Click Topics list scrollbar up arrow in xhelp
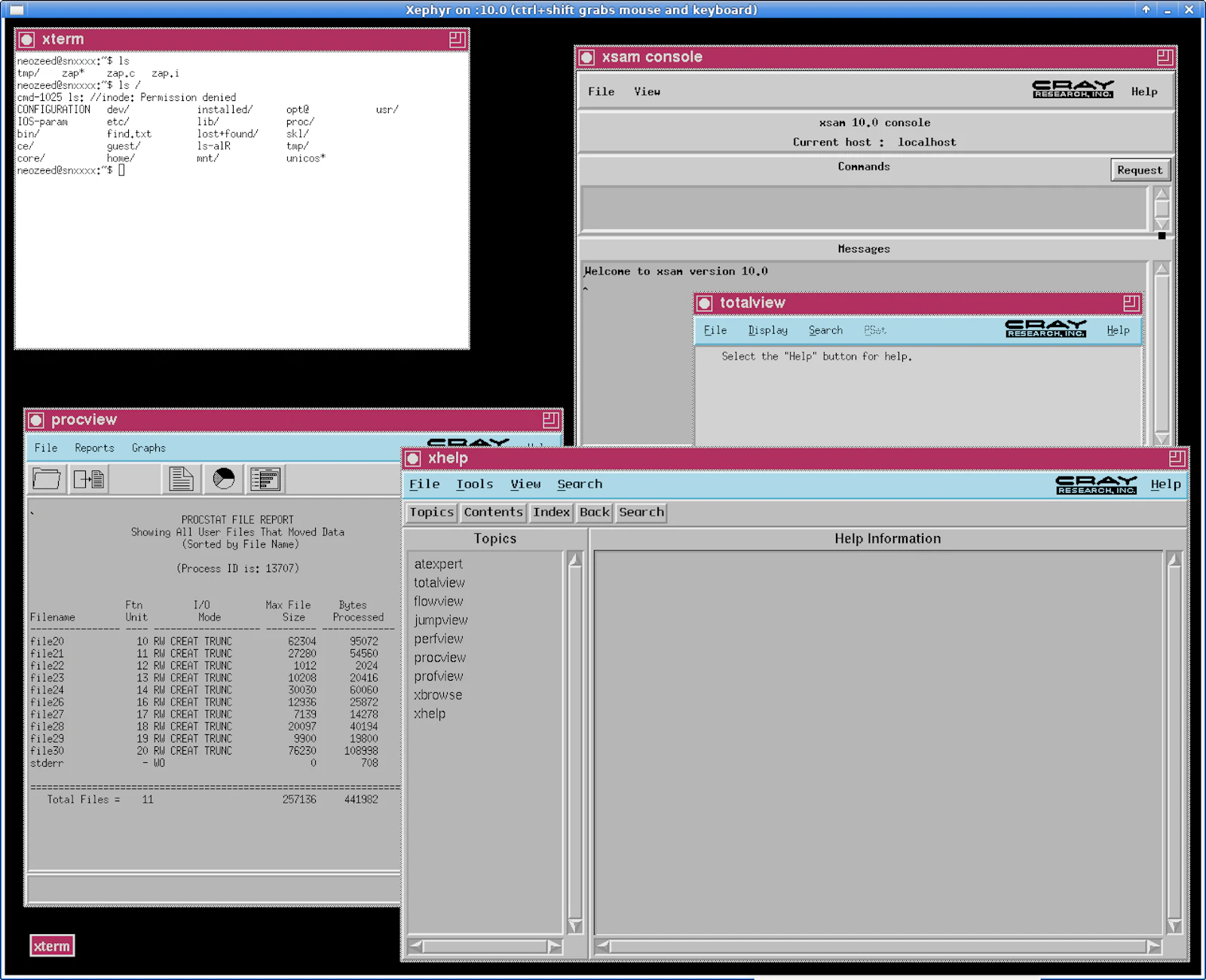1206x980 pixels. click(575, 559)
